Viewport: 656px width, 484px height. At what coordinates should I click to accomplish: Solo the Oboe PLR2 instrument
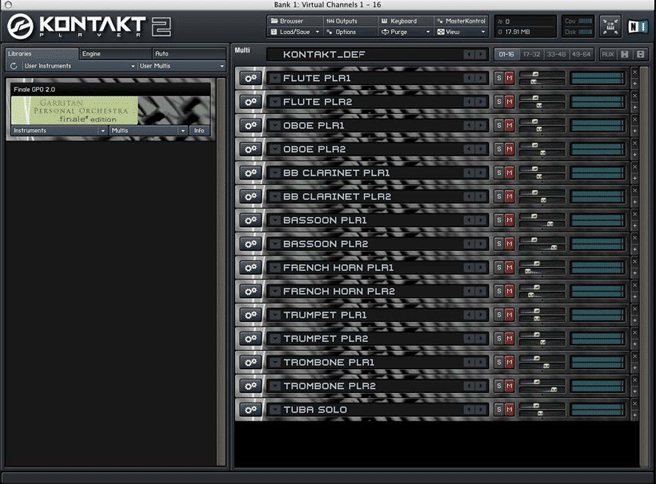coord(499,149)
